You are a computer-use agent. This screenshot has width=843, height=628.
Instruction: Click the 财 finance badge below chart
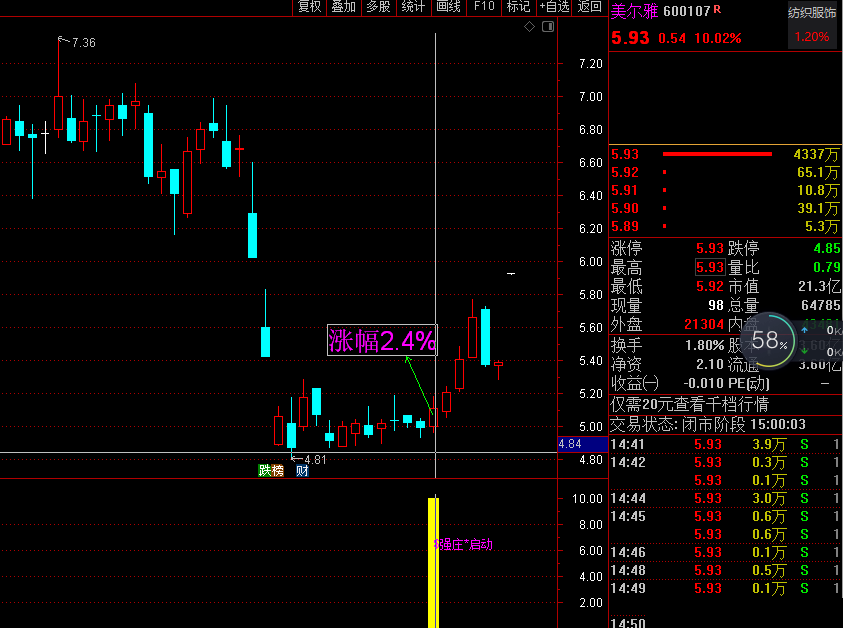tap(302, 470)
